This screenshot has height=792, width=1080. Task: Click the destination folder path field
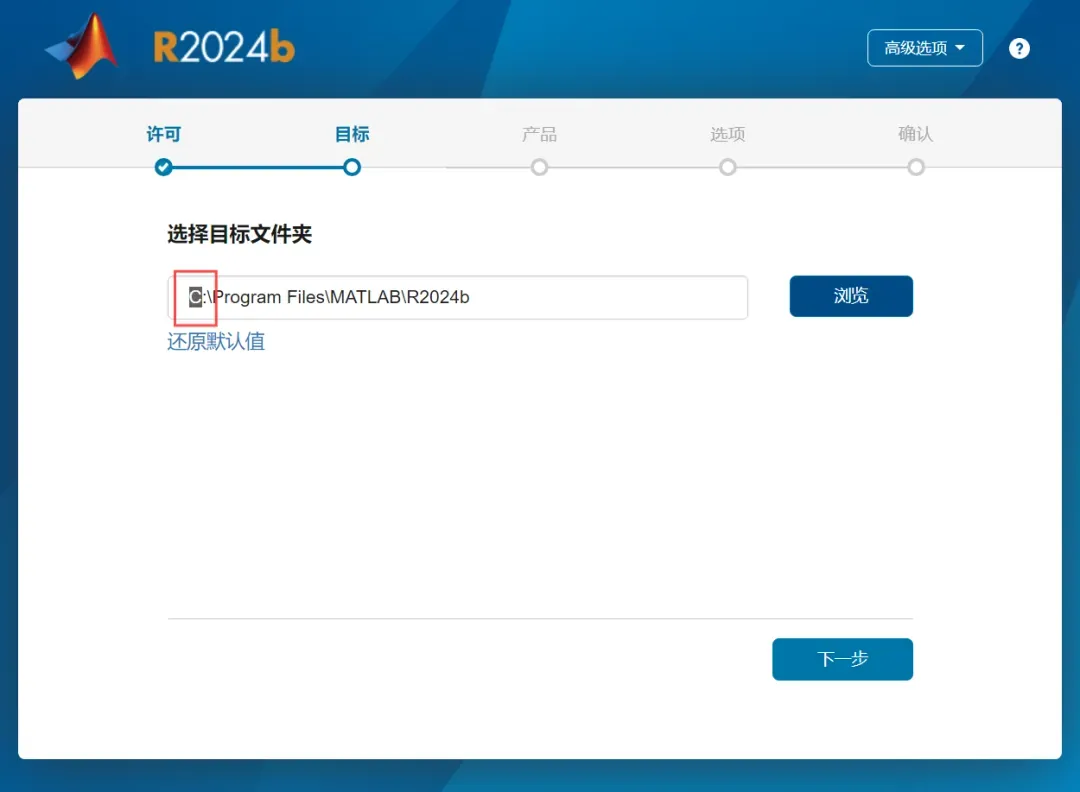[x=458, y=298]
